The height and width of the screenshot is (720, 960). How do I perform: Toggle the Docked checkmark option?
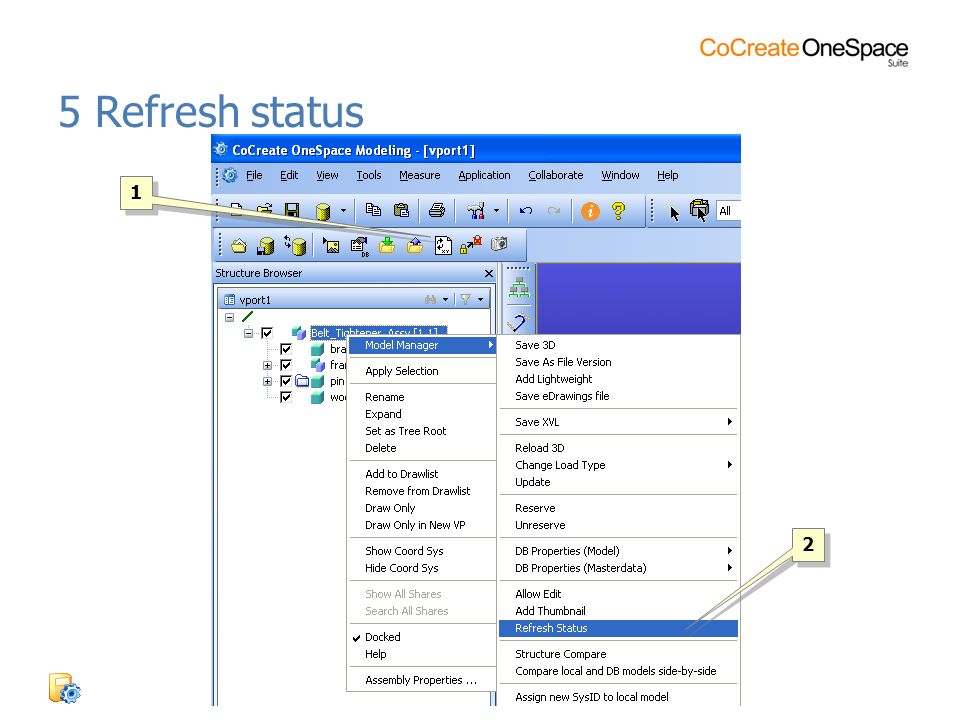(383, 637)
